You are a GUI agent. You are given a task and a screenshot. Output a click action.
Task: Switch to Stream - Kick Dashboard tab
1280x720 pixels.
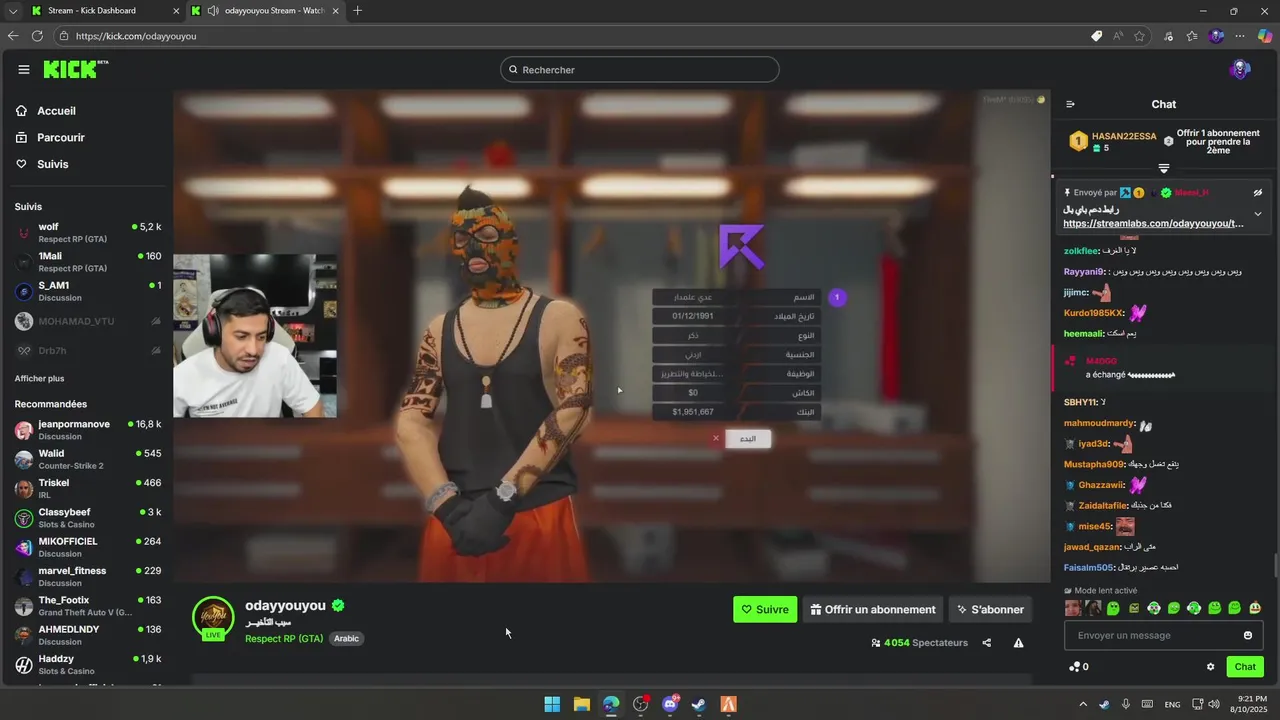point(105,11)
